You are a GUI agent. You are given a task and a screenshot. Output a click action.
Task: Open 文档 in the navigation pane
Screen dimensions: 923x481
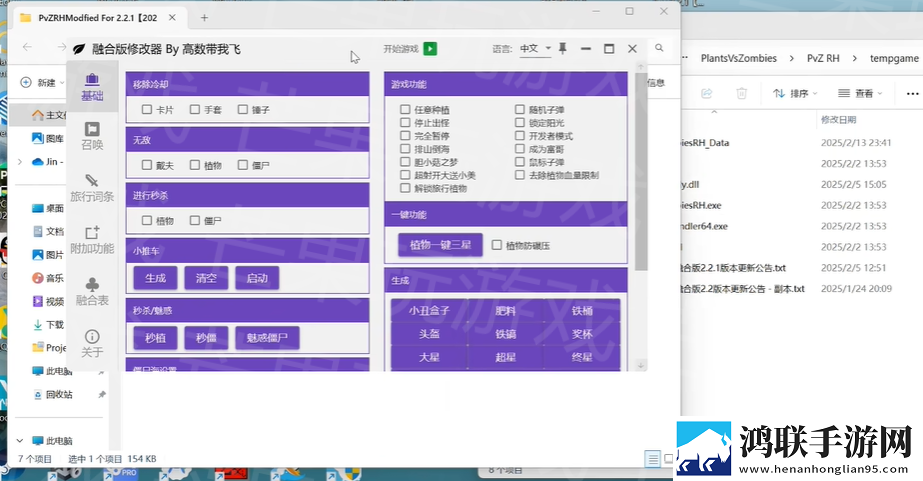[48, 231]
